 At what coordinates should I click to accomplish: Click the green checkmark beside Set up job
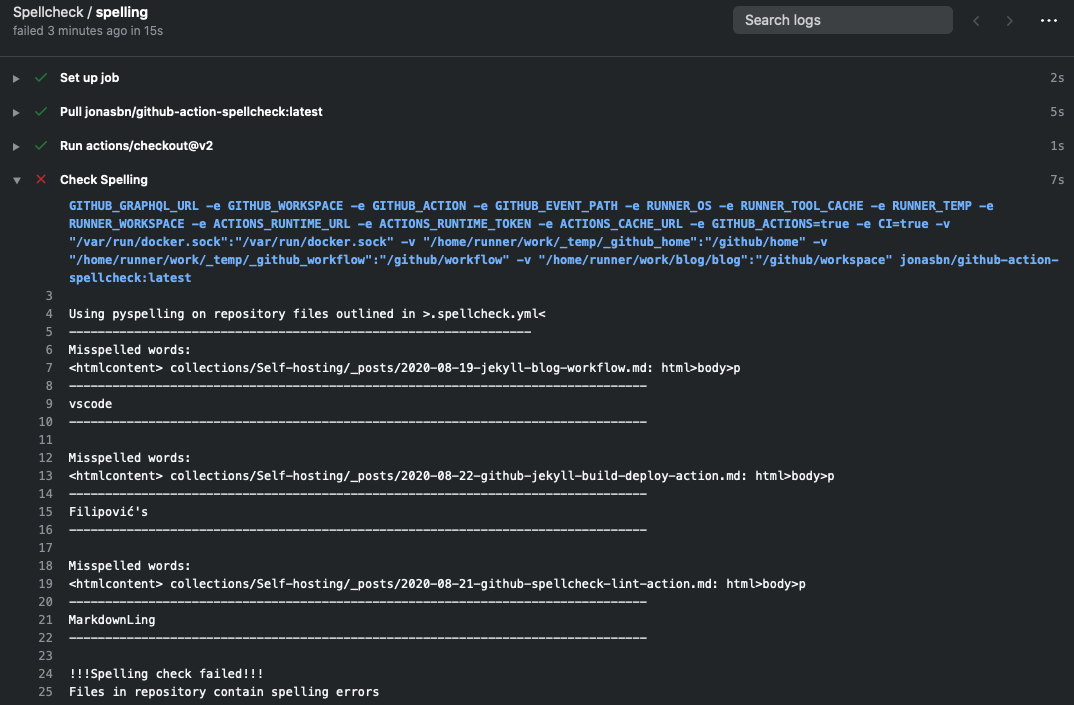click(x=40, y=77)
